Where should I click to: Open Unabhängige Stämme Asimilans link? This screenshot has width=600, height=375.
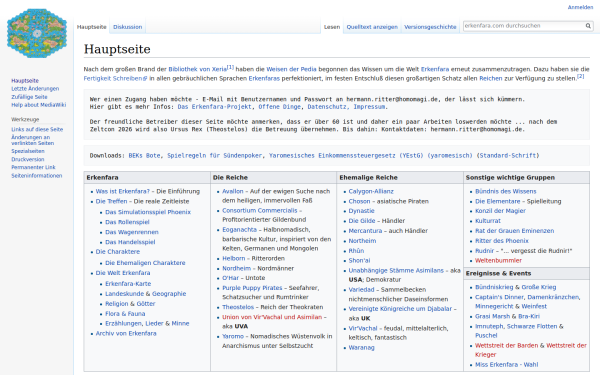tap(396, 271)
